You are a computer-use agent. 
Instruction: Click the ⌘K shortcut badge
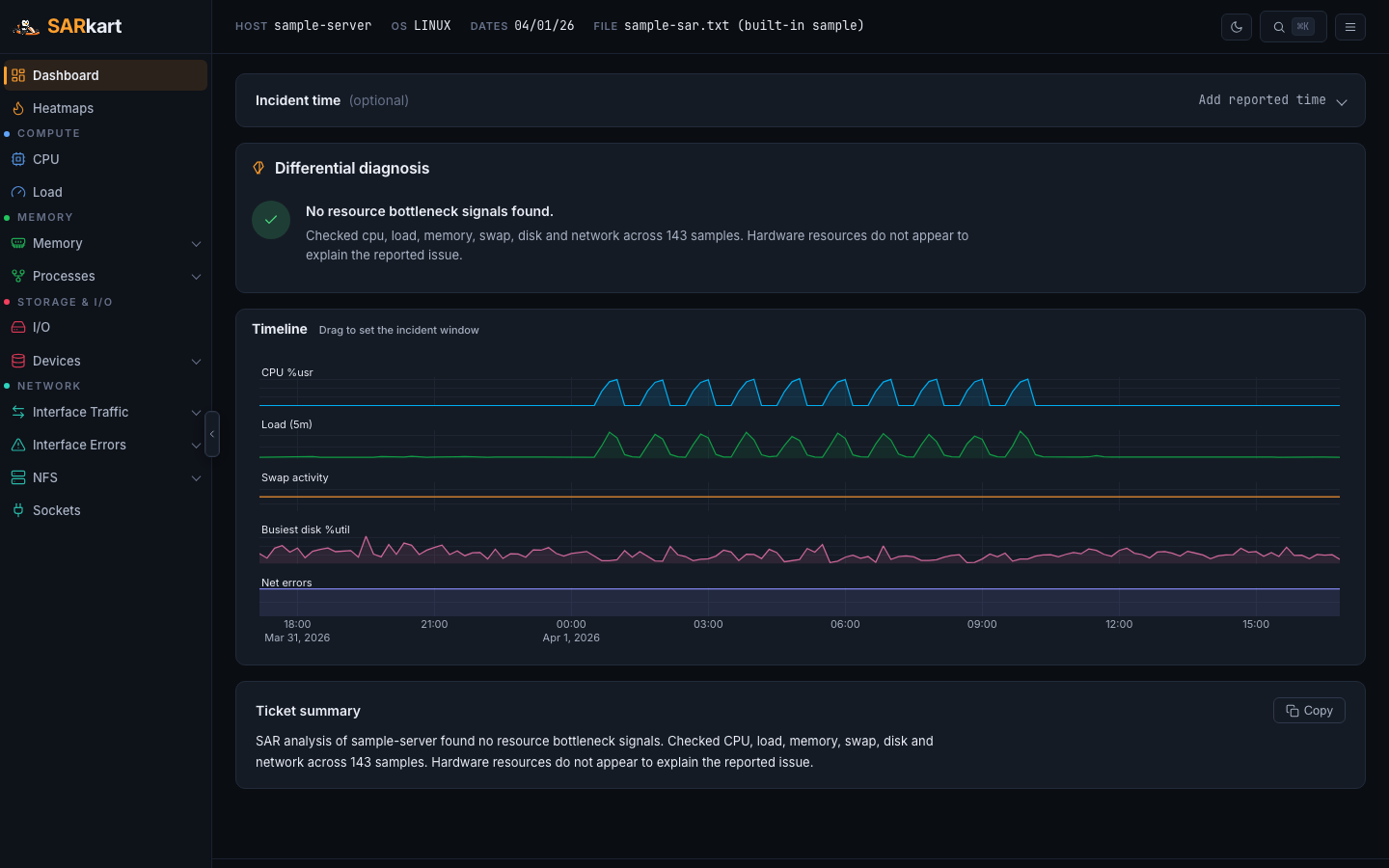[x=1303, y=27]
